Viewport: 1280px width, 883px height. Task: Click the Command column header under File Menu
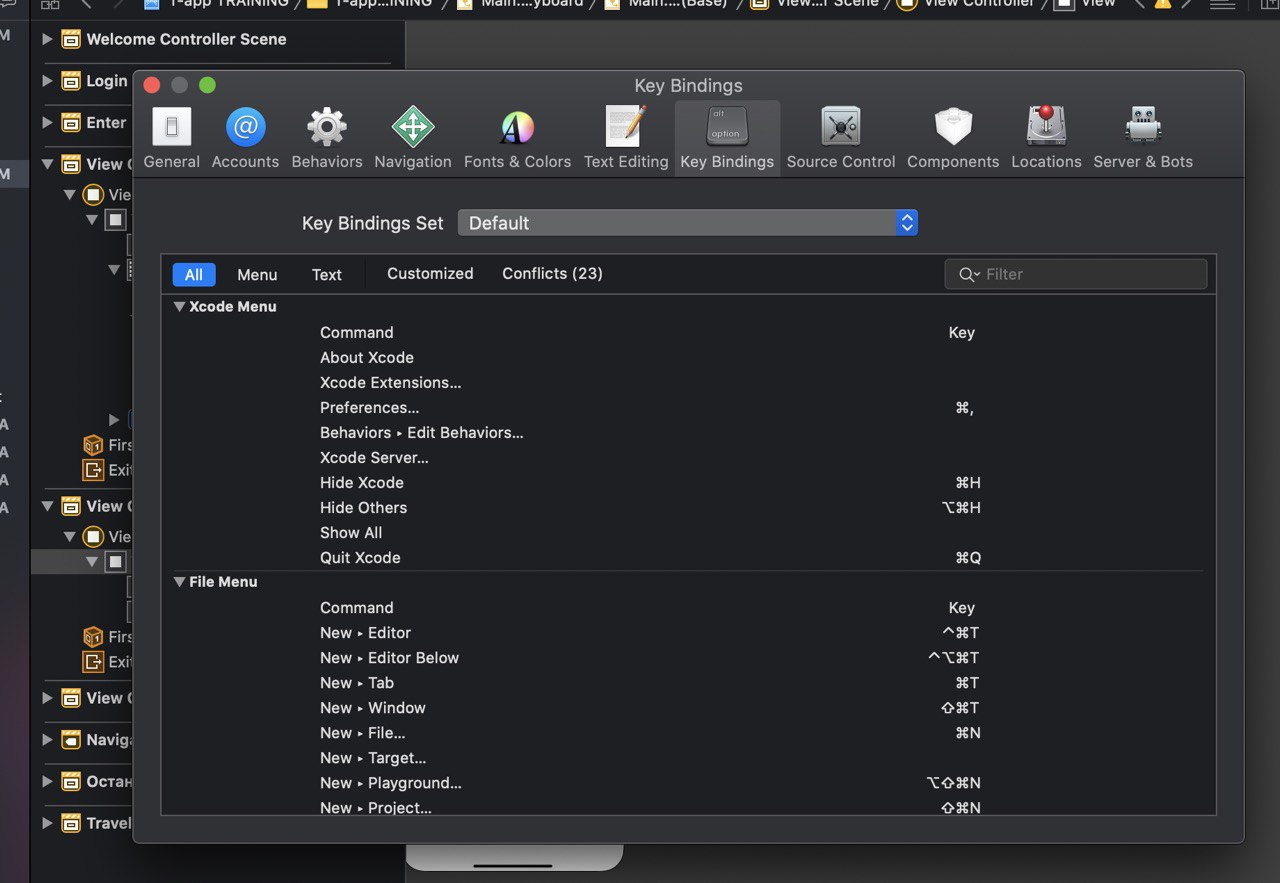(357, 608)
